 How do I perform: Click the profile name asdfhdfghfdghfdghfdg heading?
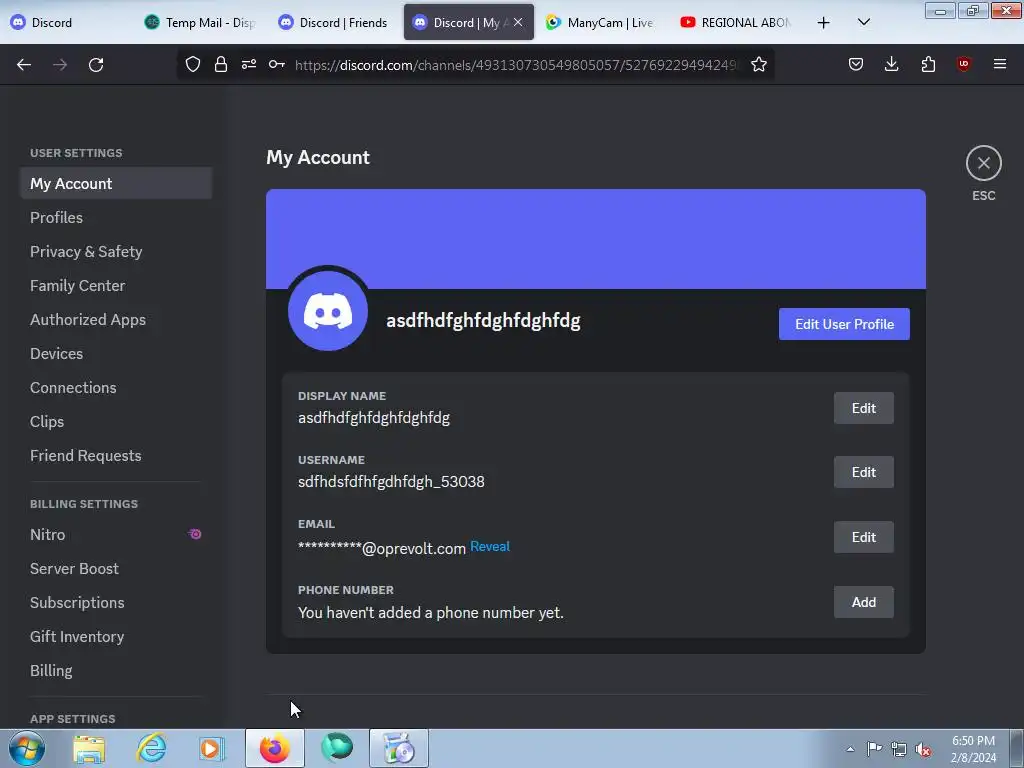(x=483, y=321)
